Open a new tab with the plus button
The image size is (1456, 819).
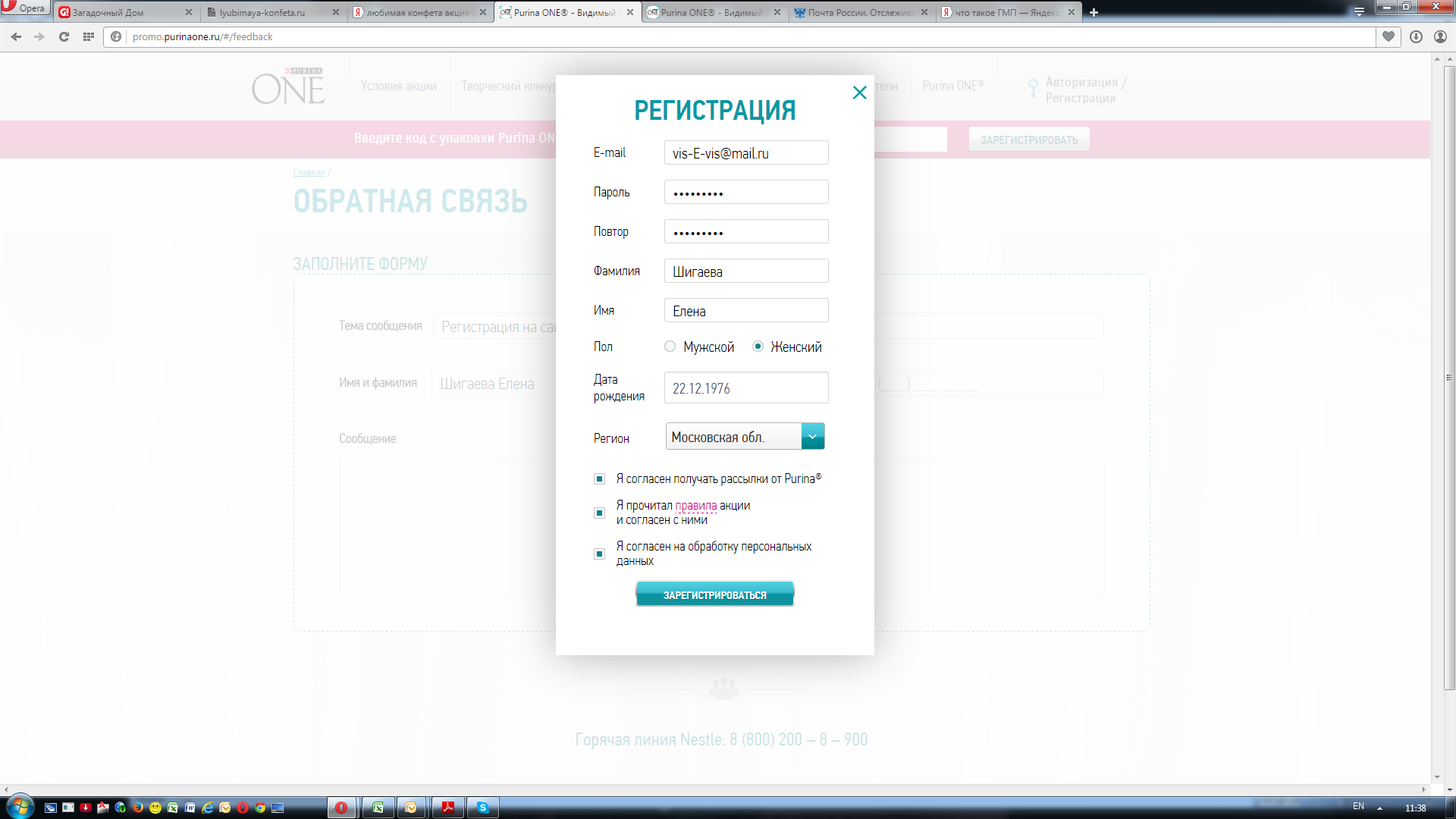[x=1094, y=12]
